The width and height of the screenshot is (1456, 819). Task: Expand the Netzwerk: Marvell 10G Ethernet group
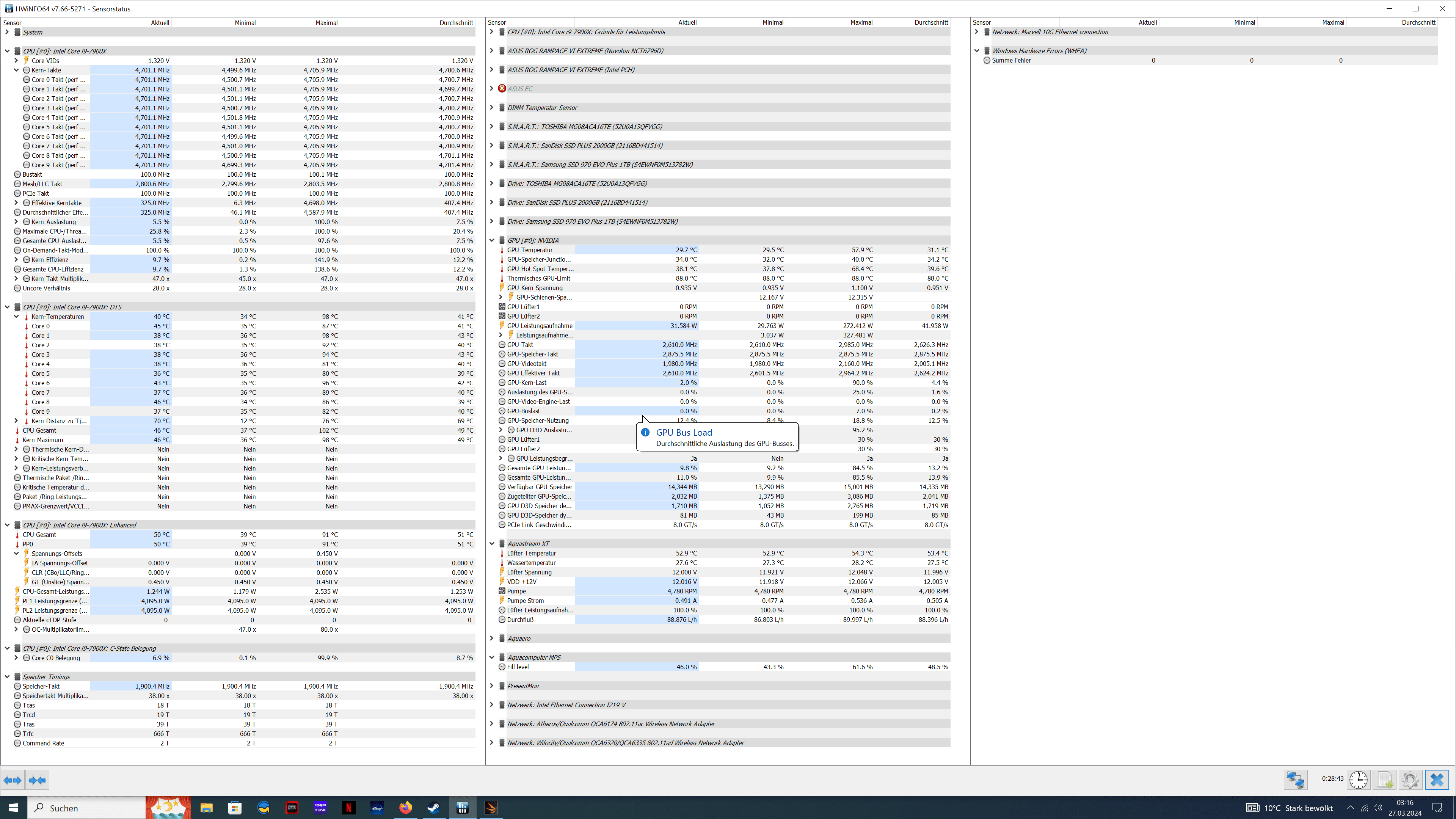click(x=977, y=32)
